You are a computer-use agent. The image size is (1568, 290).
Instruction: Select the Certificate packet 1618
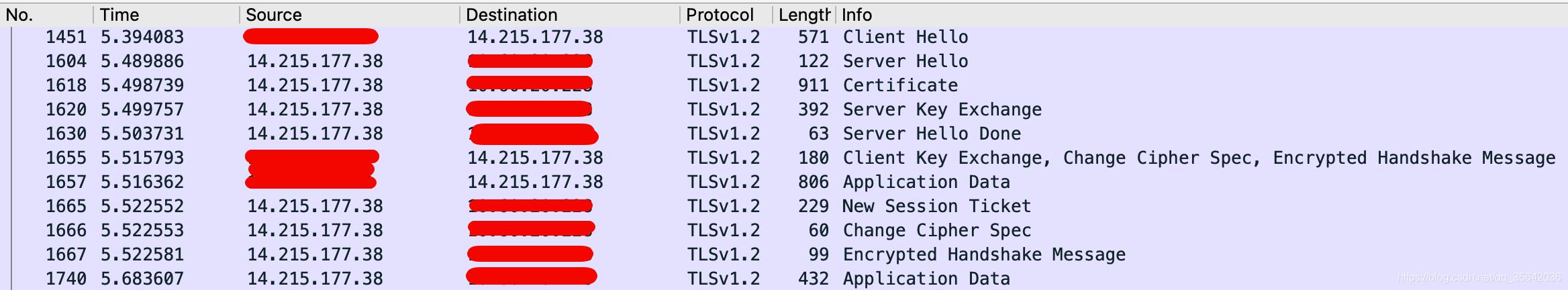pos(899,85)
